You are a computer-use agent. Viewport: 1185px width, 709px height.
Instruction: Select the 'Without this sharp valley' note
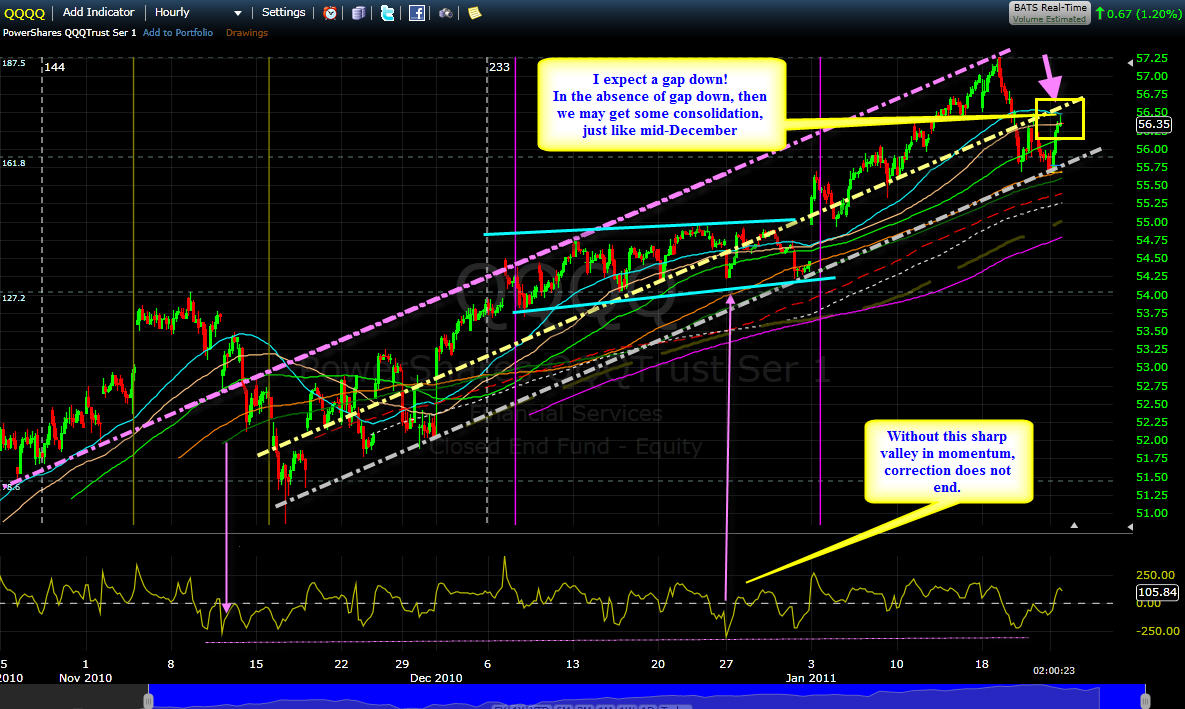[x=948, y=462]
